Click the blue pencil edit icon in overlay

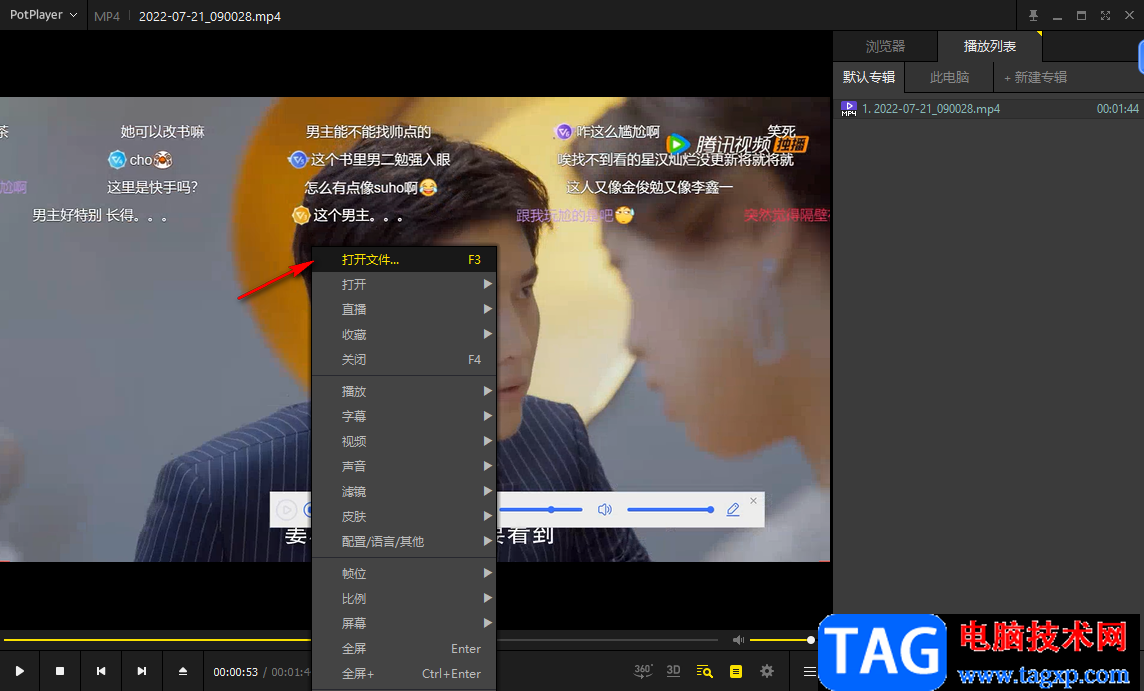(733, 509)
